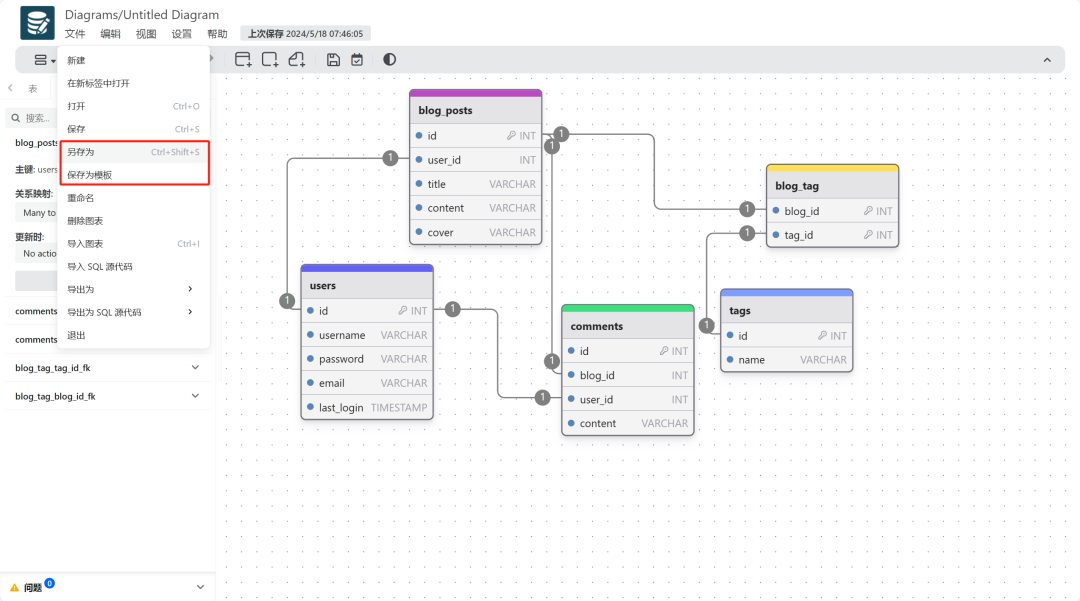1080x601 pixels.
Task: Expand the blog_tag_blog_id_fk relationship
Action: coord(195,396)
